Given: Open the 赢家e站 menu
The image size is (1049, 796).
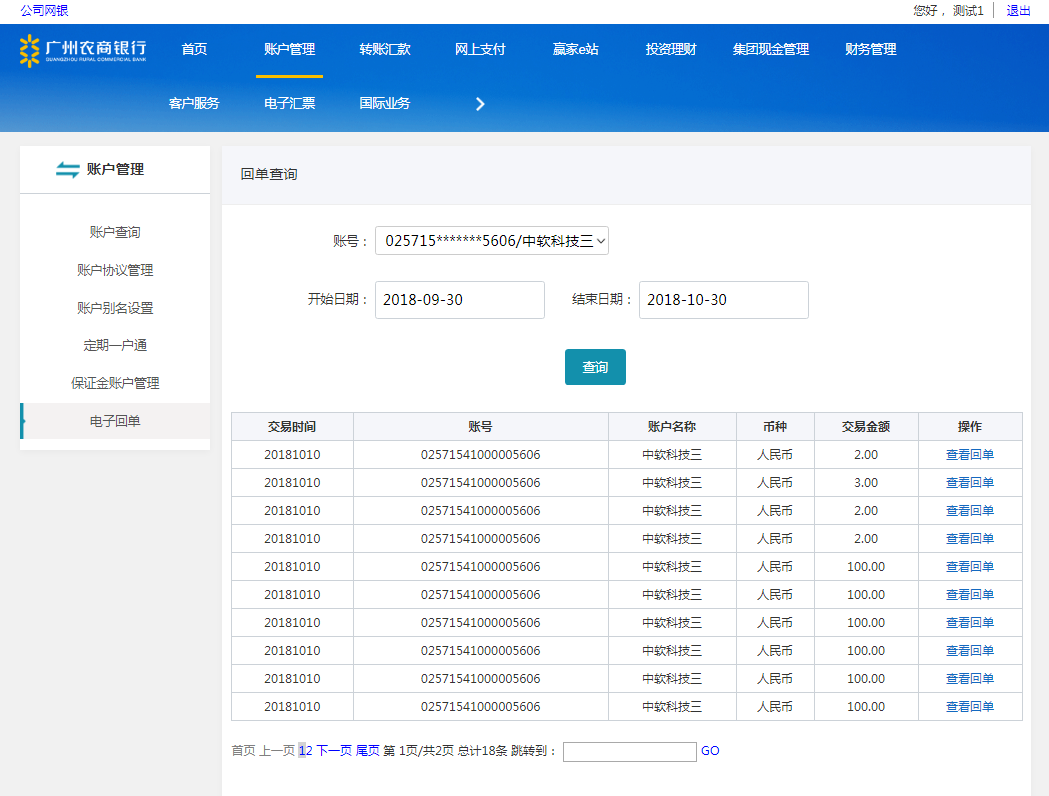Looking at the screenshot, I should tap(575, 49).
